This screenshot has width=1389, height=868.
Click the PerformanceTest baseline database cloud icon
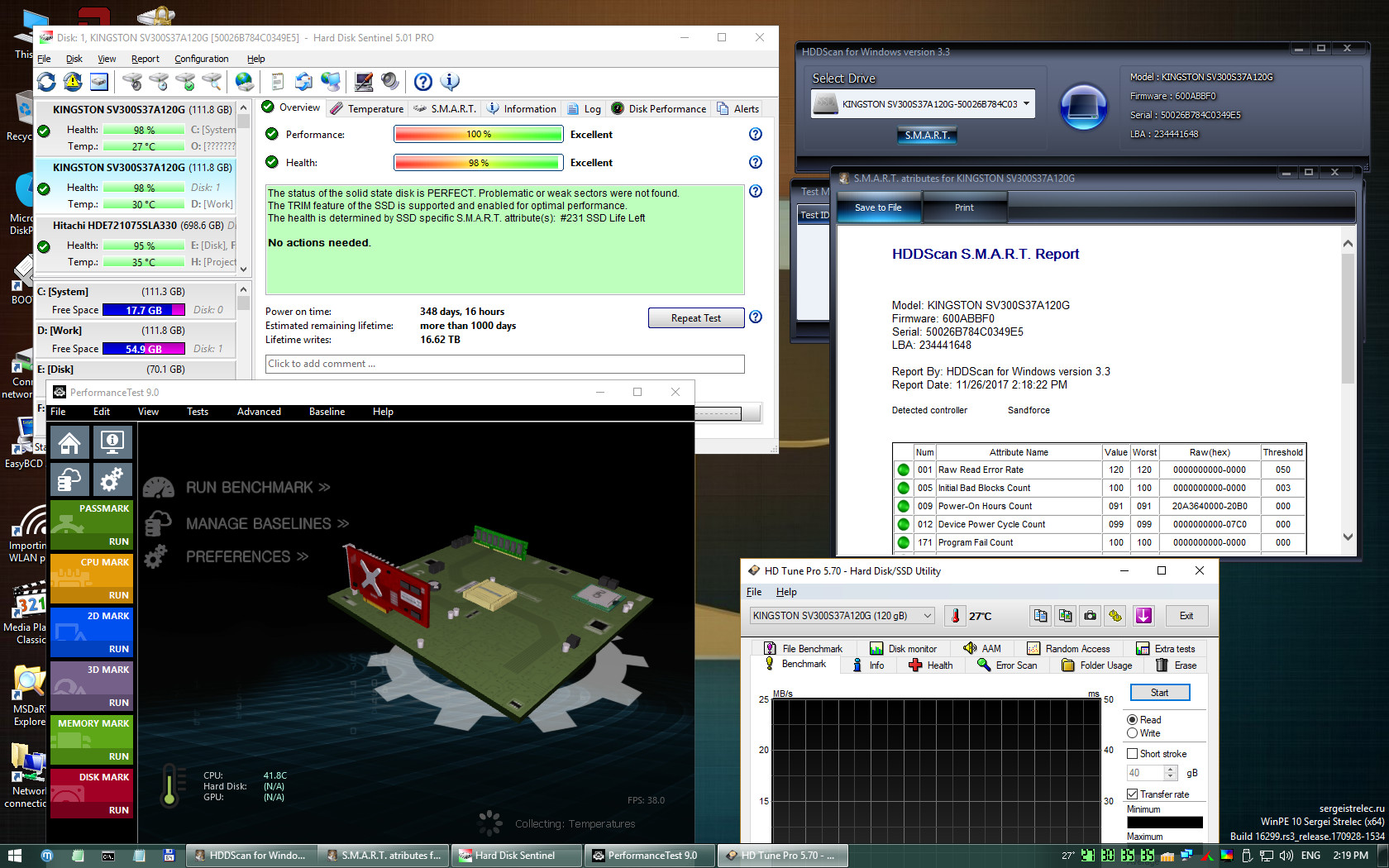(69, 479)
